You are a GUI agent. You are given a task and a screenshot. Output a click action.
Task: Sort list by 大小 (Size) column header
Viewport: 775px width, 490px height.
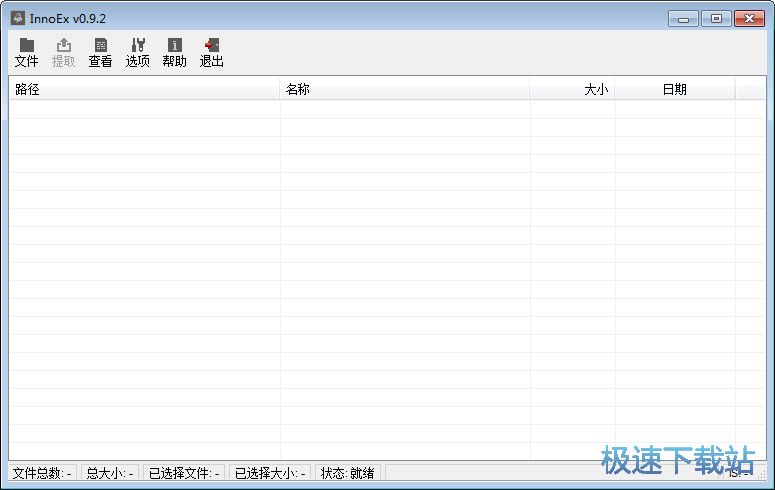tap(573, 89)
